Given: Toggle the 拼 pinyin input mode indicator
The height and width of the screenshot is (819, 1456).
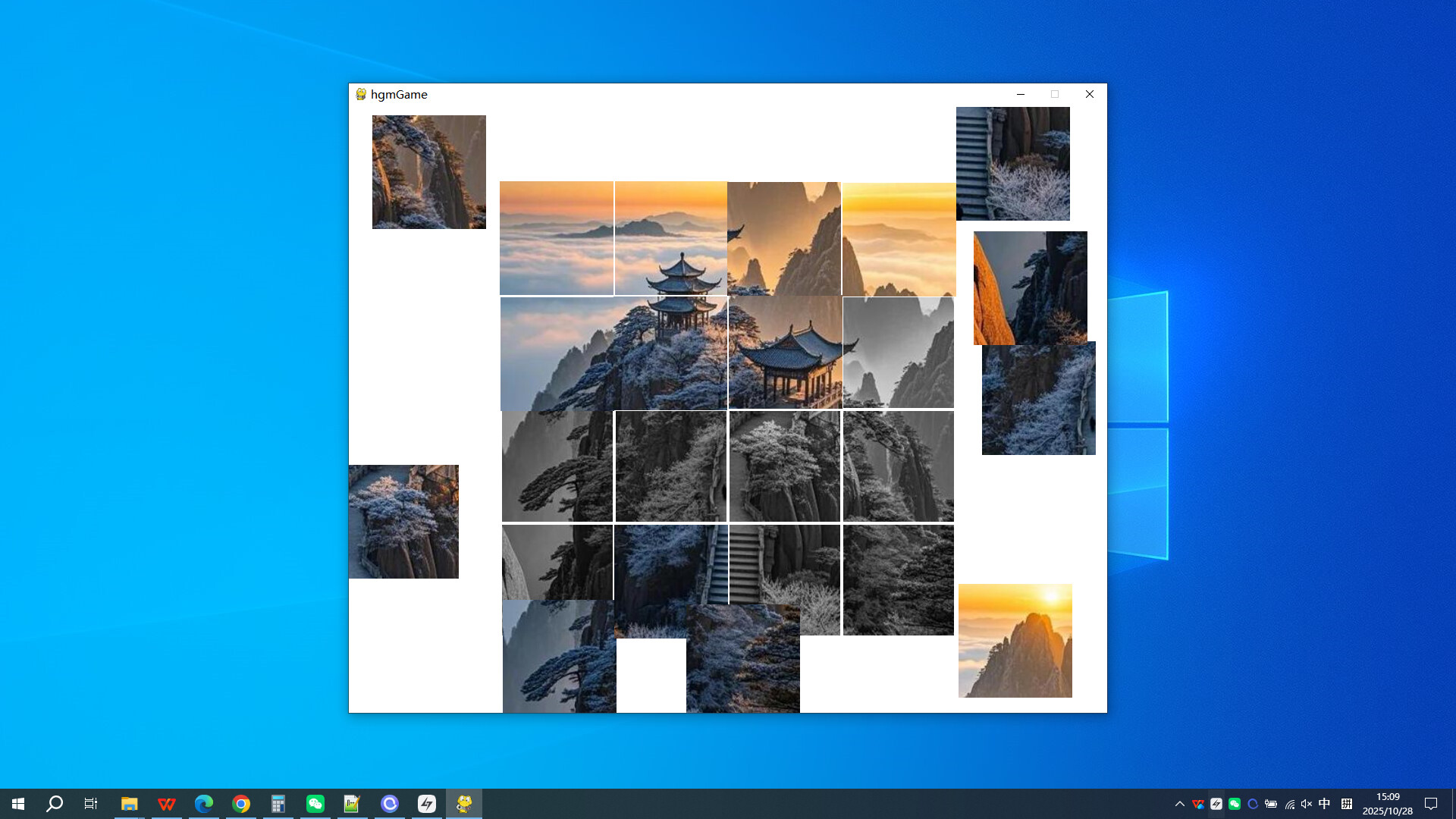Looking at the screenshot, I should pyautogui.click(x=1348, y=804).
